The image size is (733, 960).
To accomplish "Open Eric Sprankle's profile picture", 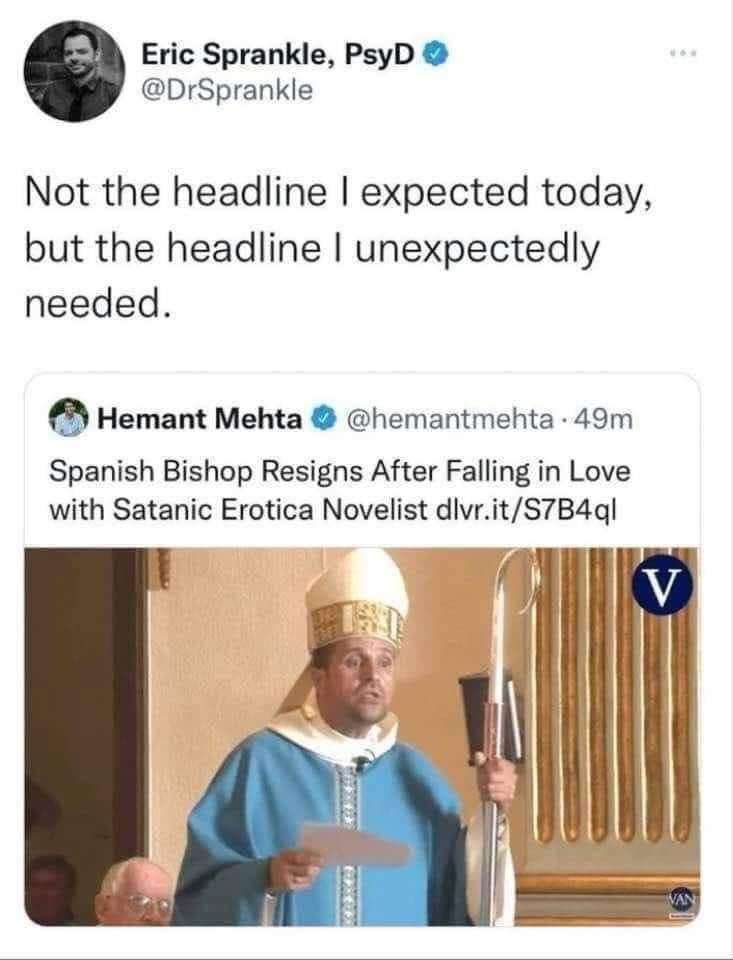I will [x=74, y=71].
